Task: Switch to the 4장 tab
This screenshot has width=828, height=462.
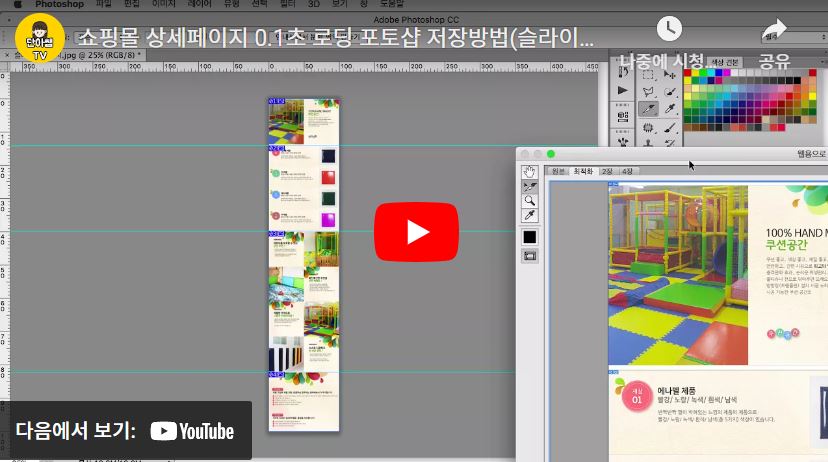Action: 627,171
